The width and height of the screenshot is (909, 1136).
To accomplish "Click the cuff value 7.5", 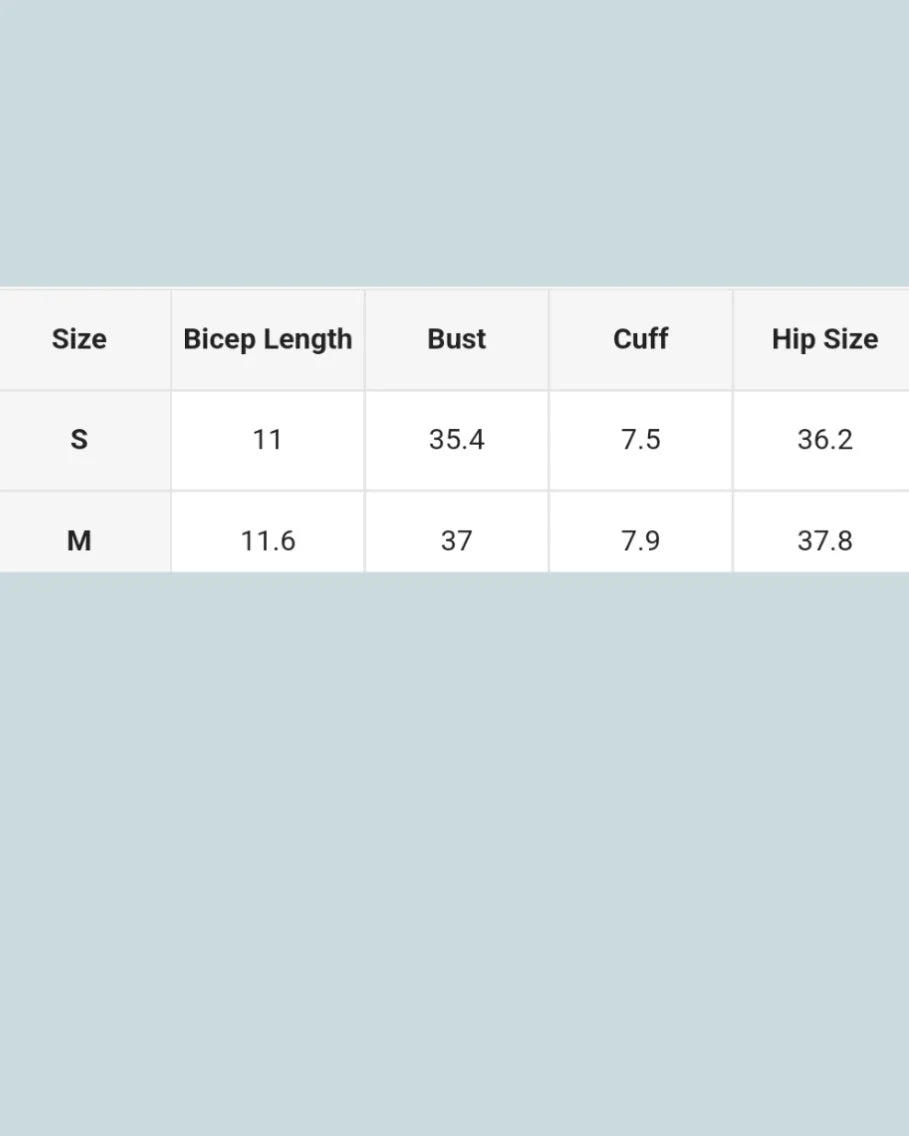I will click(x=640, y=440).
